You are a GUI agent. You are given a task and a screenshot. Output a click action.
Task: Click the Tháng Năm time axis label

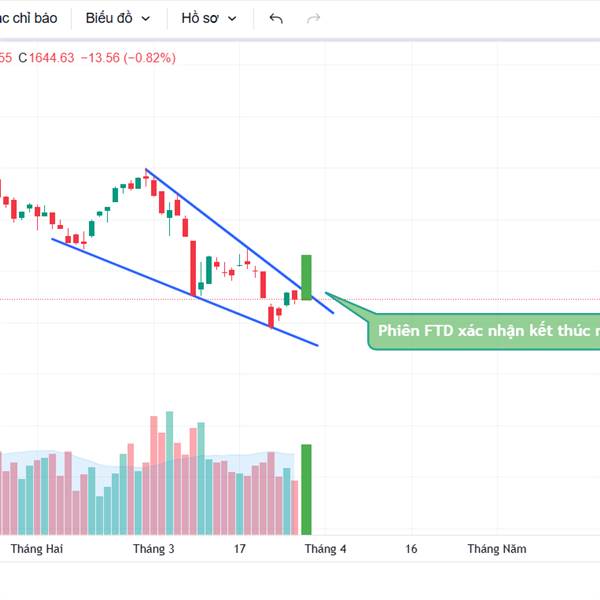tap(496, 549)
